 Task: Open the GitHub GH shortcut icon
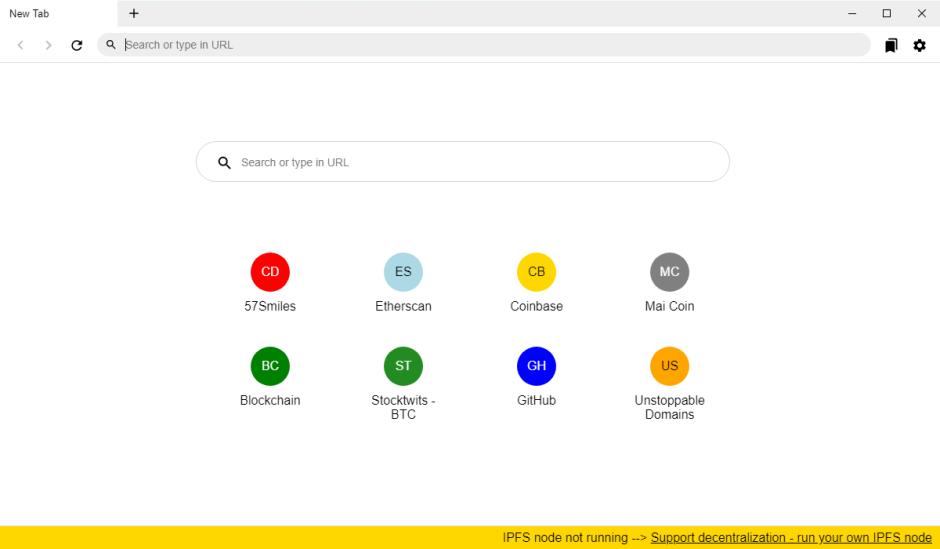tap(536, 366)
